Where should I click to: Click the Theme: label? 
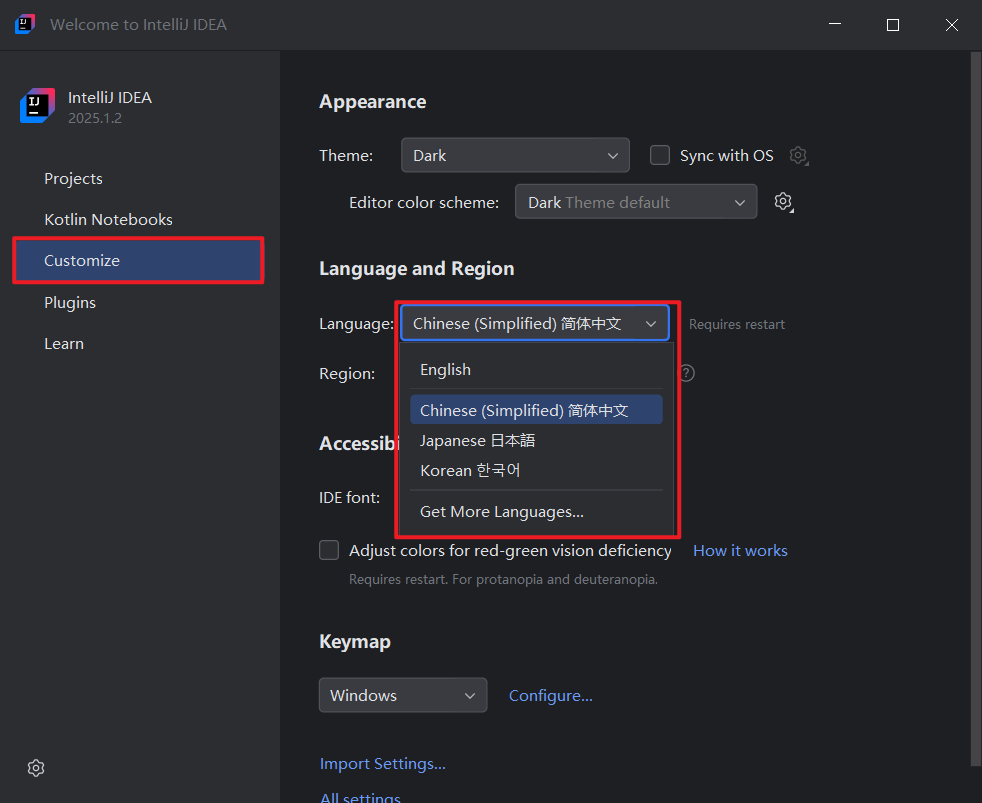point(346,155)
